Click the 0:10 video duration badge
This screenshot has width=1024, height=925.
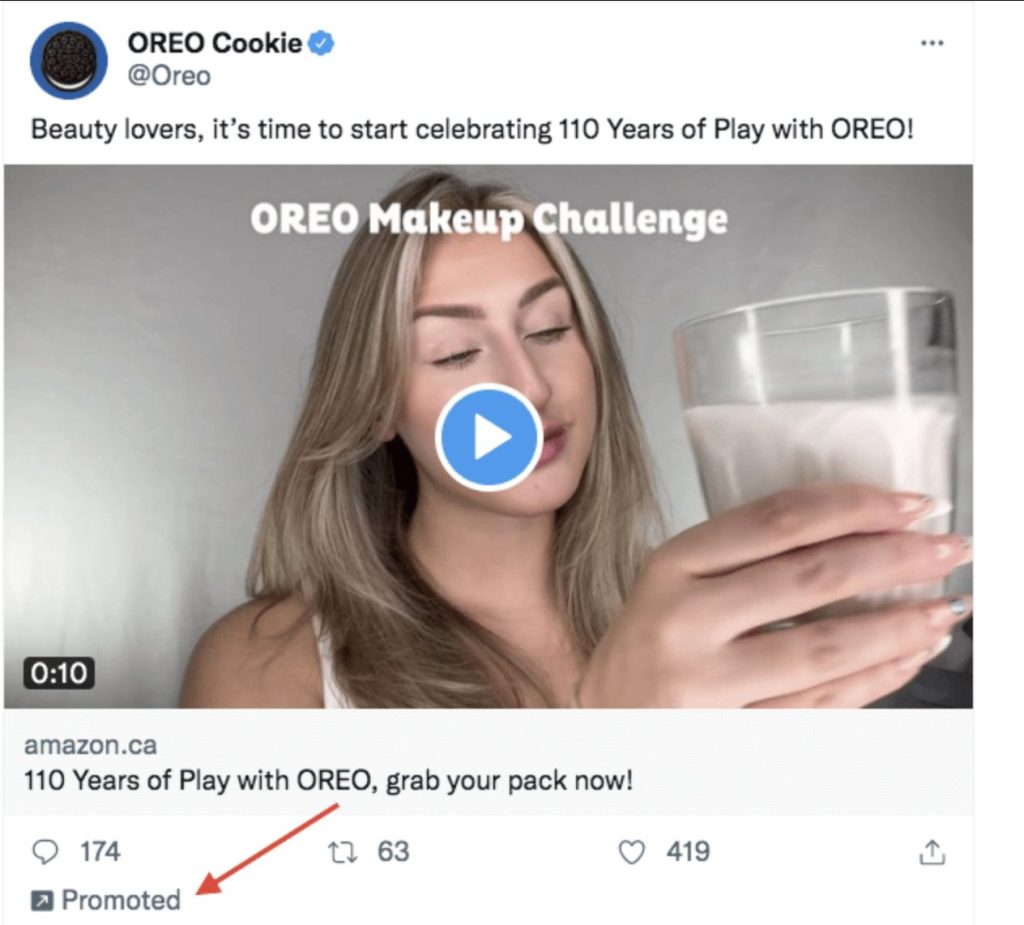(59, 673)
